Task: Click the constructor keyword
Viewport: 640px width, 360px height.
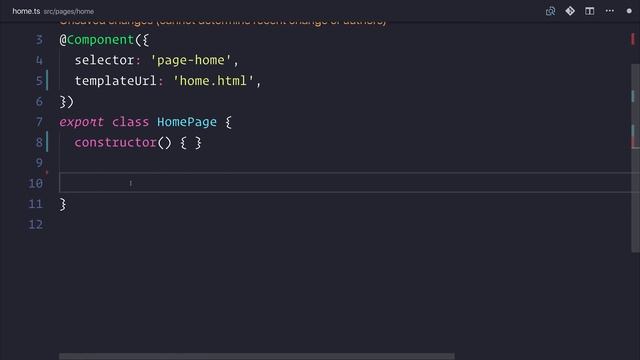Action: (x=116, y=142)
